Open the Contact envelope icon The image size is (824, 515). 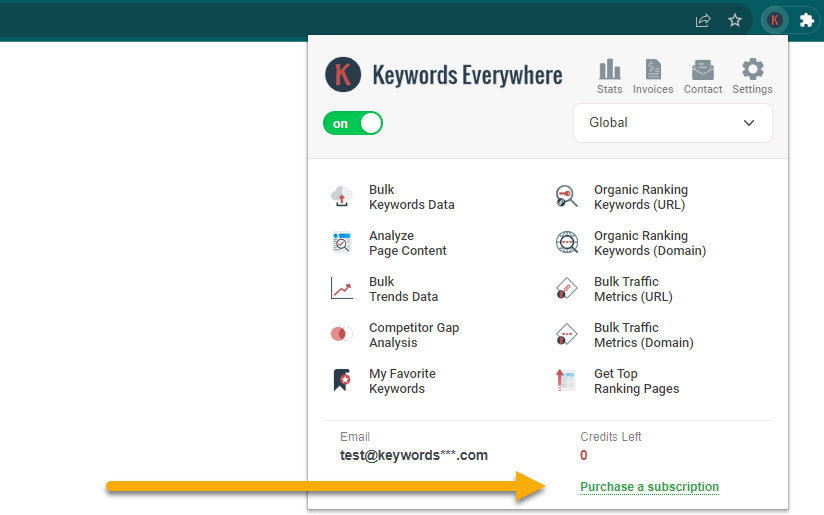click(703, 69)
